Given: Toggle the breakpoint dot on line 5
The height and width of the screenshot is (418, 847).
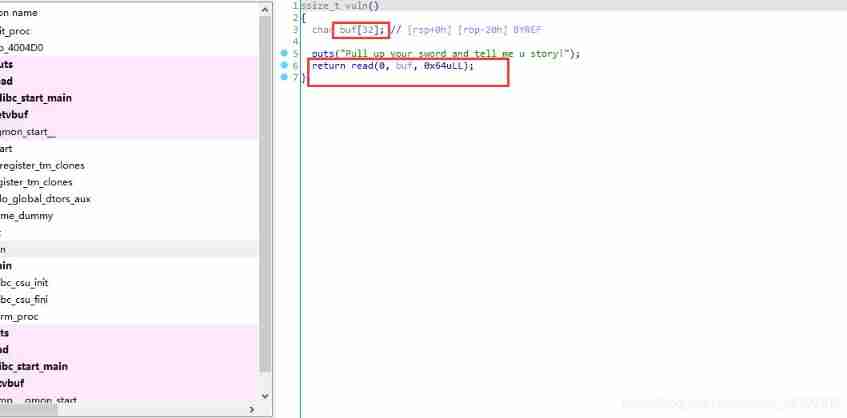Looking at the screenshot, I should (x=283, y=53).
